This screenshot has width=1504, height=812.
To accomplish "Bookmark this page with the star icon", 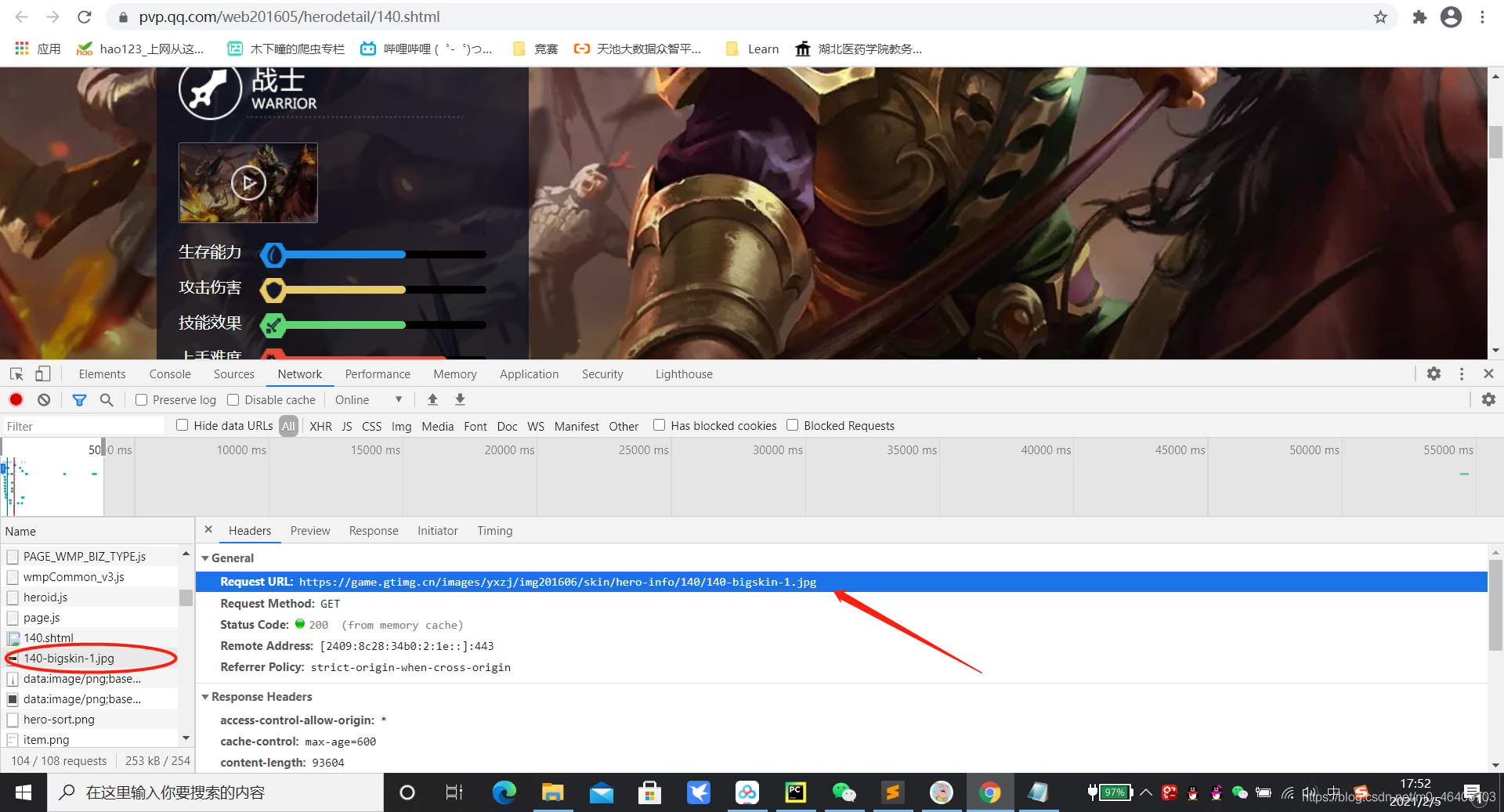I will point(1380,16).
